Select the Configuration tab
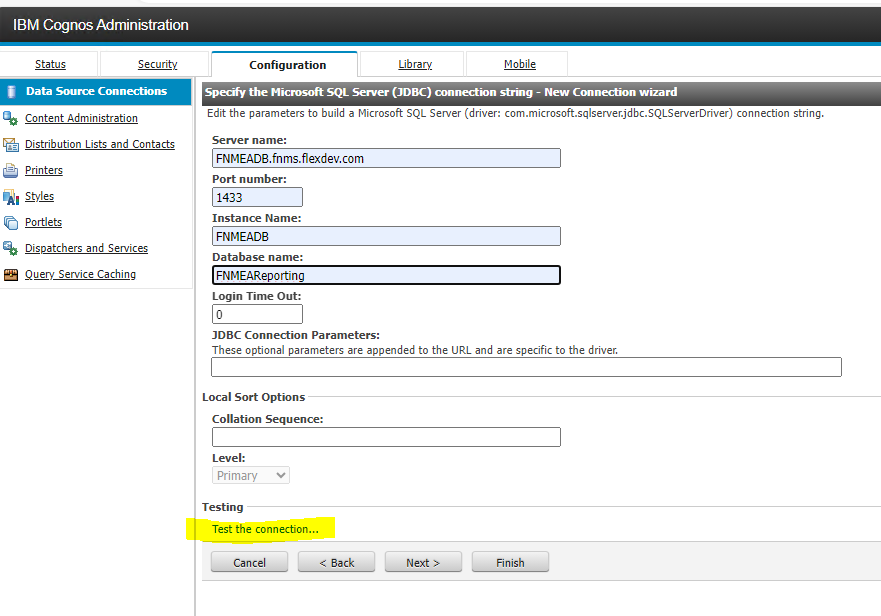 tap(287, 65)
